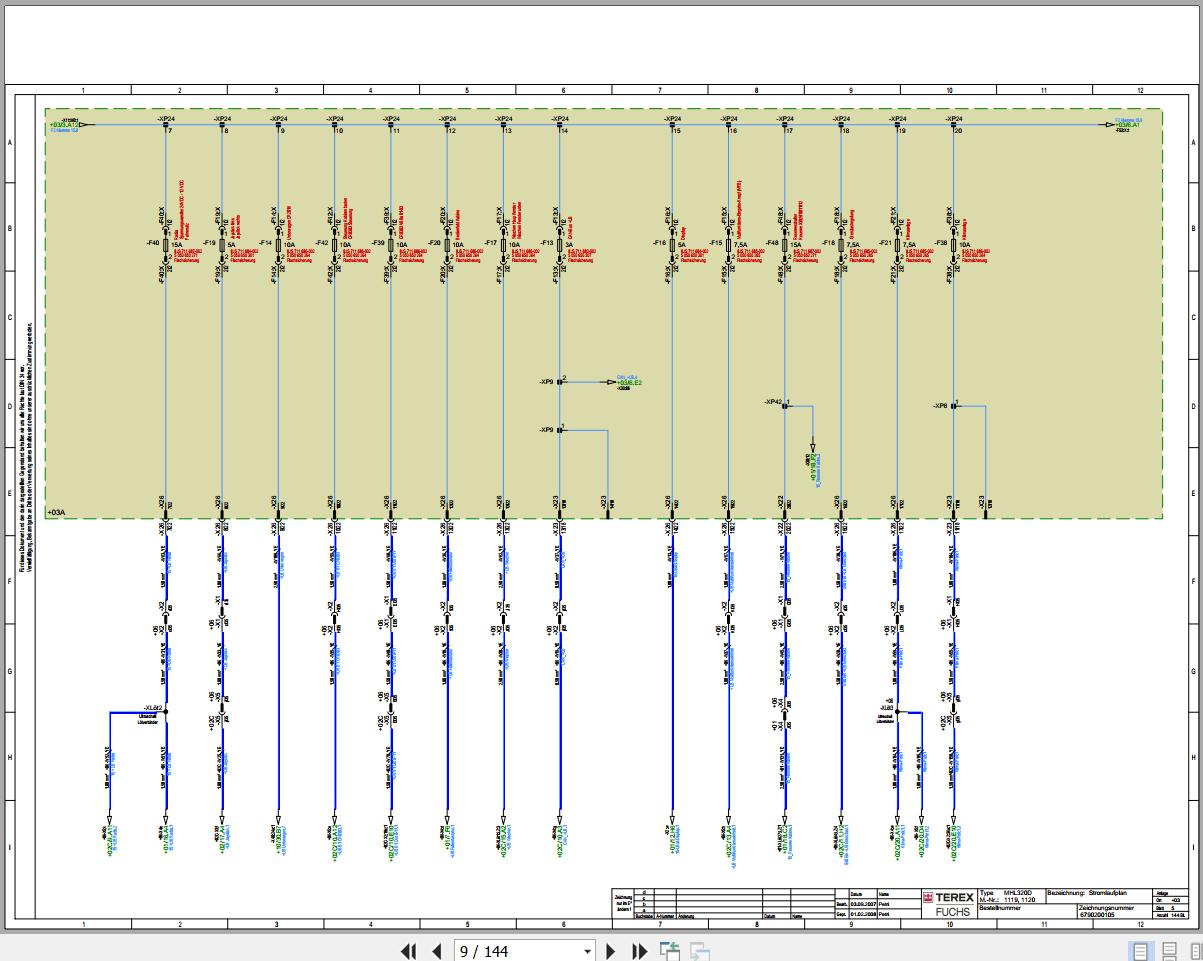Click the TEREX logo in the title block

(948, 898)
